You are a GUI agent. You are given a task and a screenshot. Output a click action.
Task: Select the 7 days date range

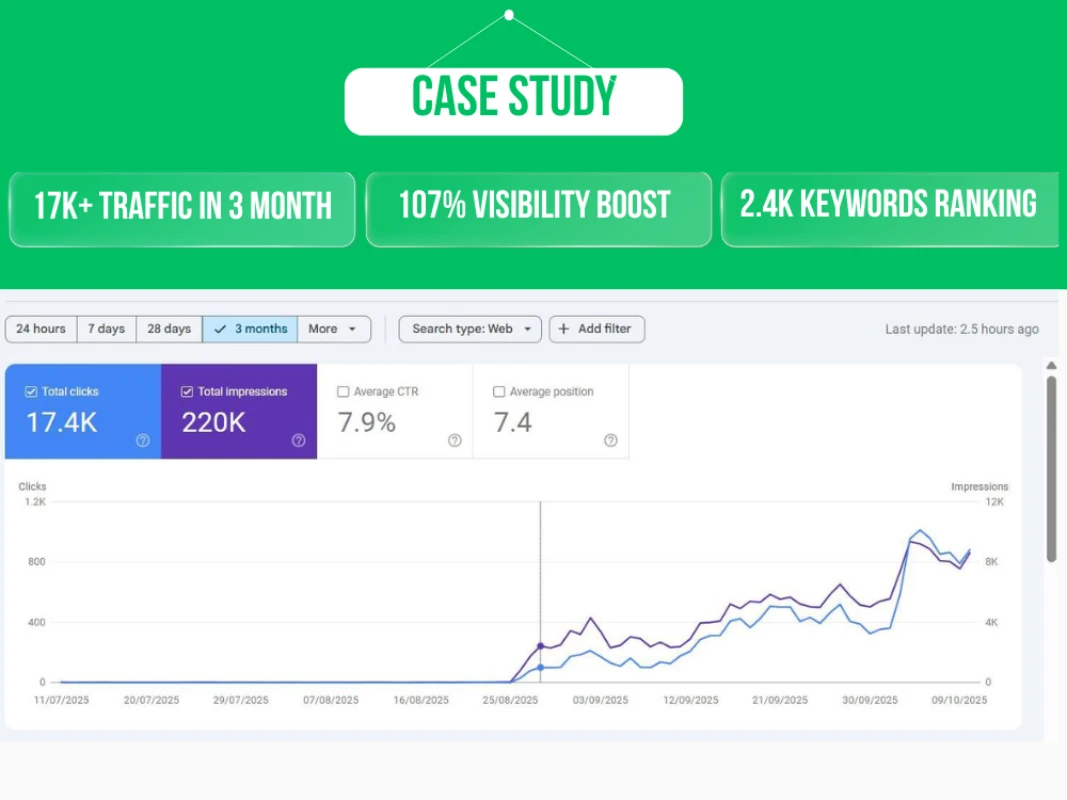coord(106,329)
